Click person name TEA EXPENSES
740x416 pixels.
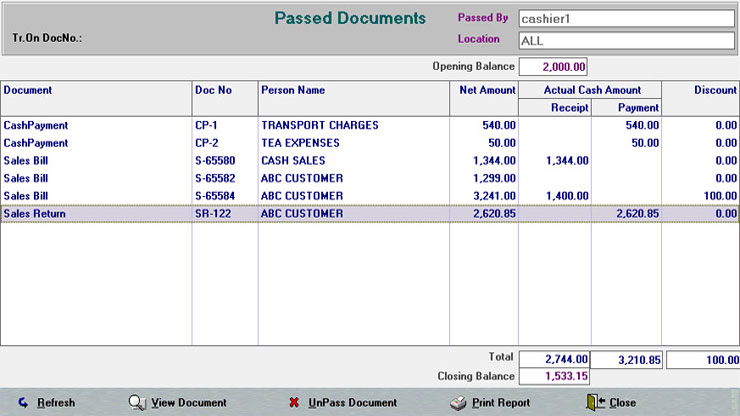[x=301, y=143]
